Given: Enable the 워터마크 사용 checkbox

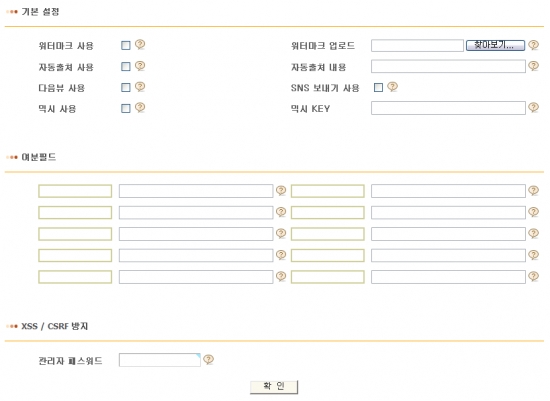Looking at the screenshot, I should click(126, 45).
